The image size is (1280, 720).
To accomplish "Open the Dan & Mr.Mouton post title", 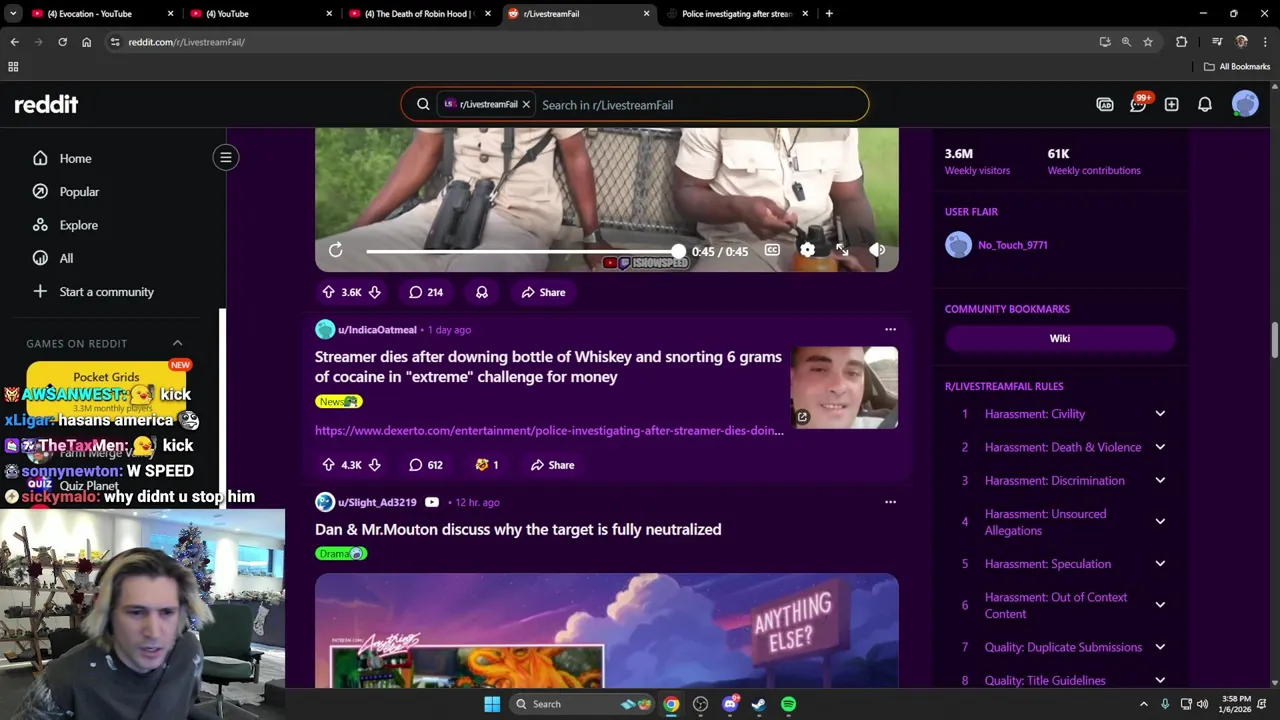I will (518, 529).
